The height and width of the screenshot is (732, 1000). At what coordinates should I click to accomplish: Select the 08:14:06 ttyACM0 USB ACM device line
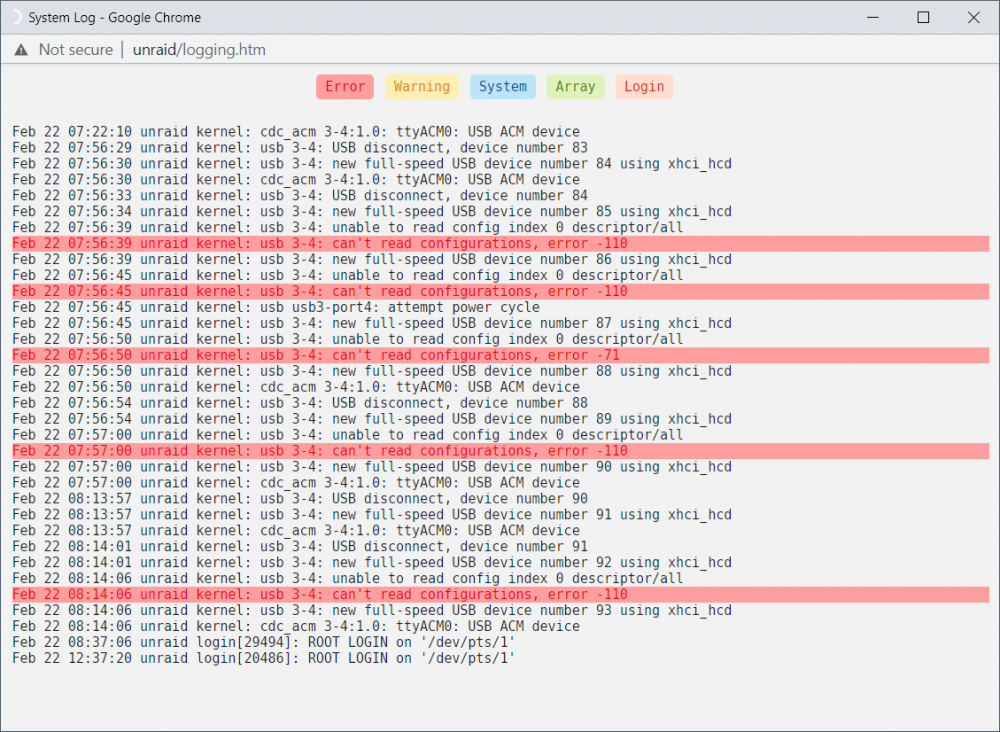[x=296, y=626]
